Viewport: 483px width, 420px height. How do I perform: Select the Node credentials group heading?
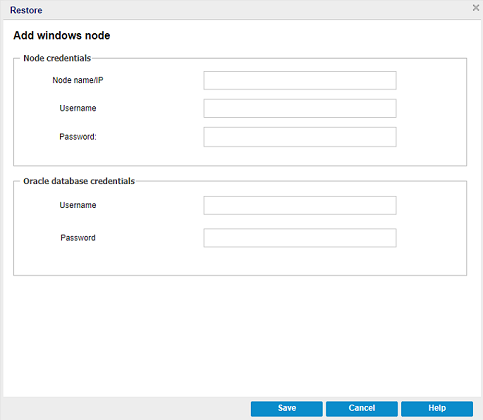coord(57,58)
